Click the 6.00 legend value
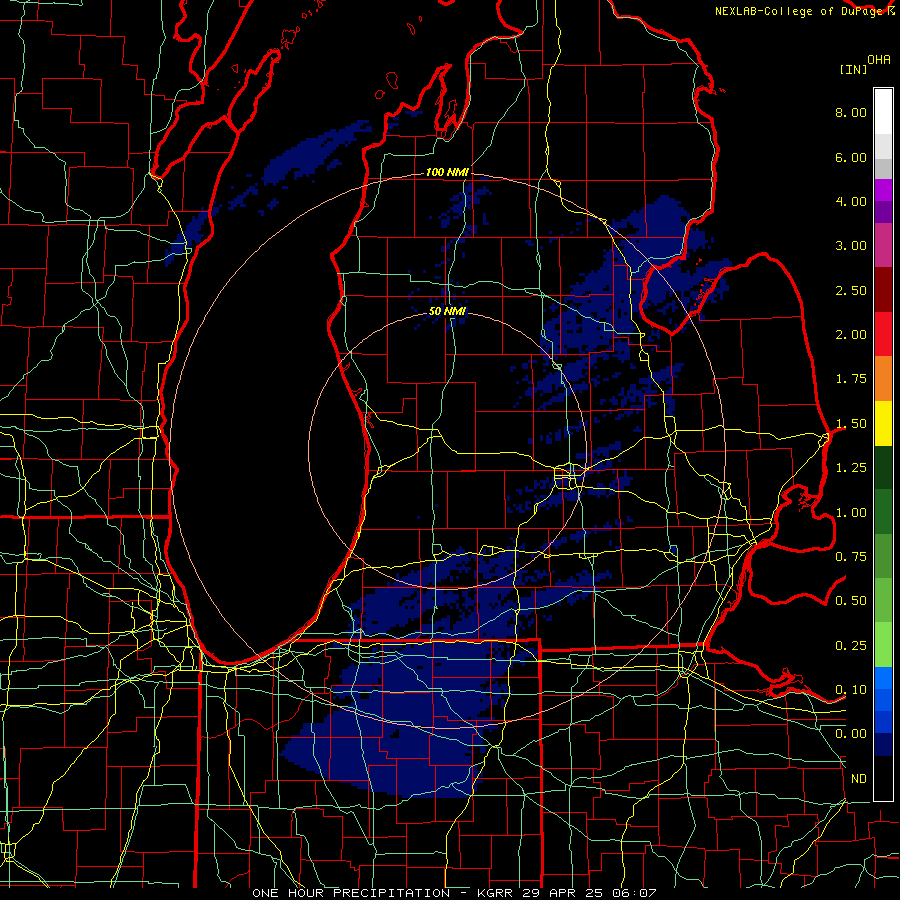Screen dimensions: 900x900 (x=851, y=157)
